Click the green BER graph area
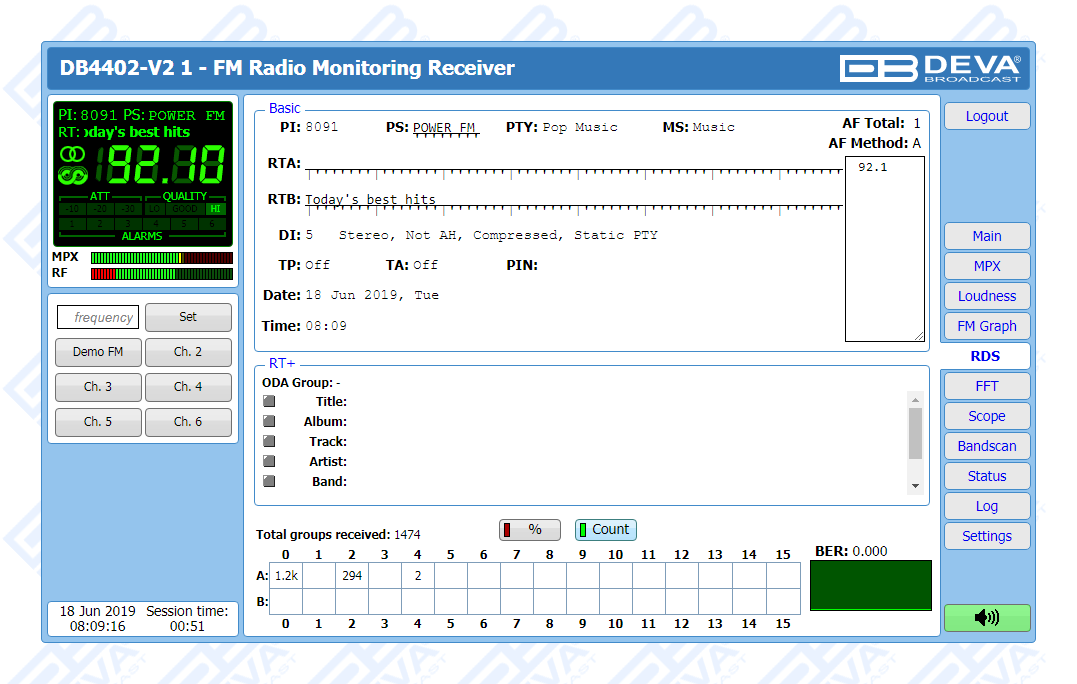The height and width of the screenshot is (684, 1077). point(870,585)
